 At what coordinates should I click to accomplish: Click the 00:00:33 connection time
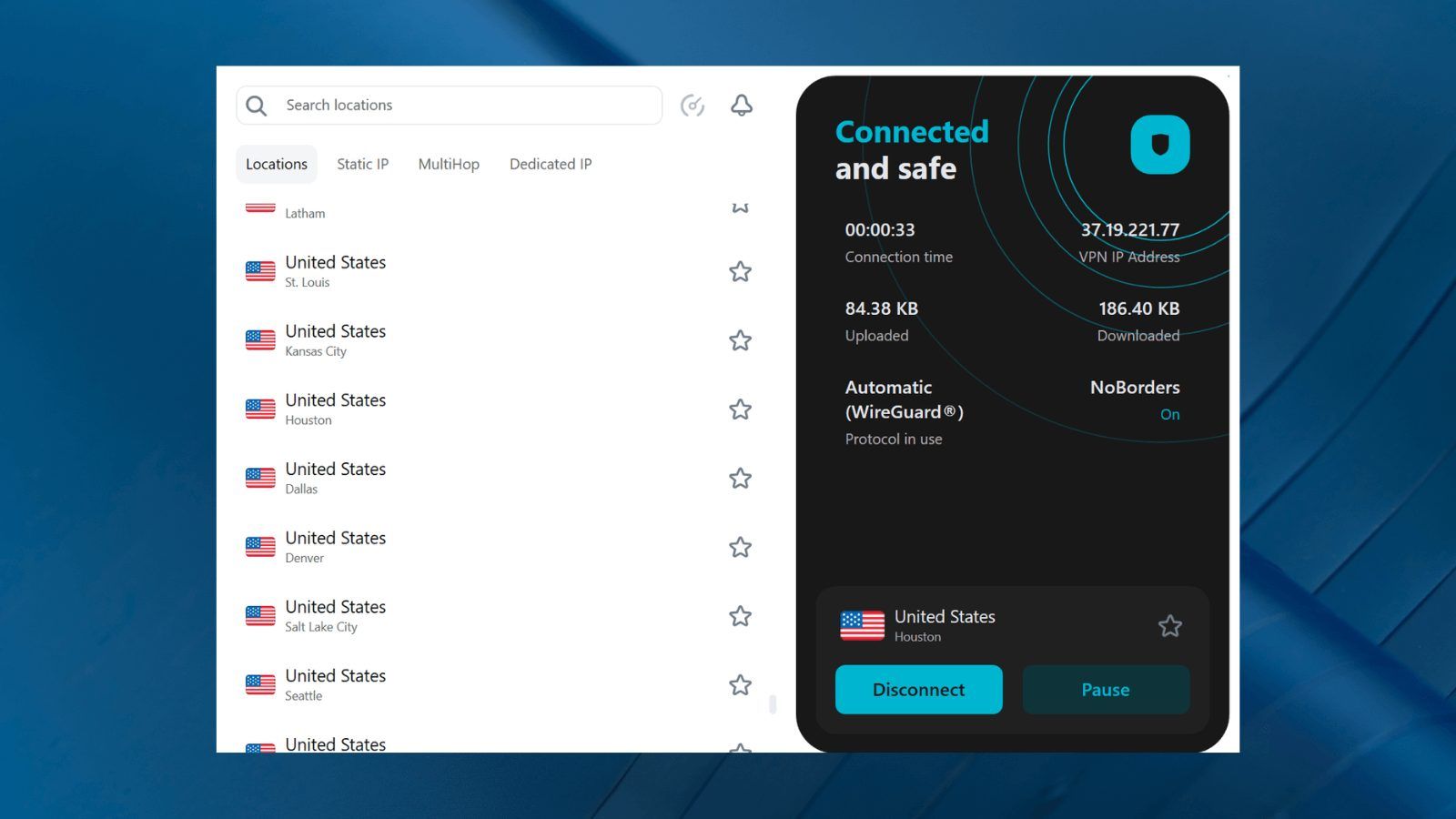tap(880, 230)
